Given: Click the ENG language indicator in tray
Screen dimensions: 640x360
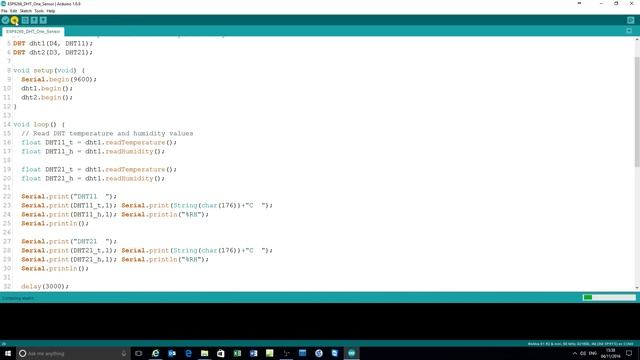Looking at the screenshot, I should click(593, 353).
